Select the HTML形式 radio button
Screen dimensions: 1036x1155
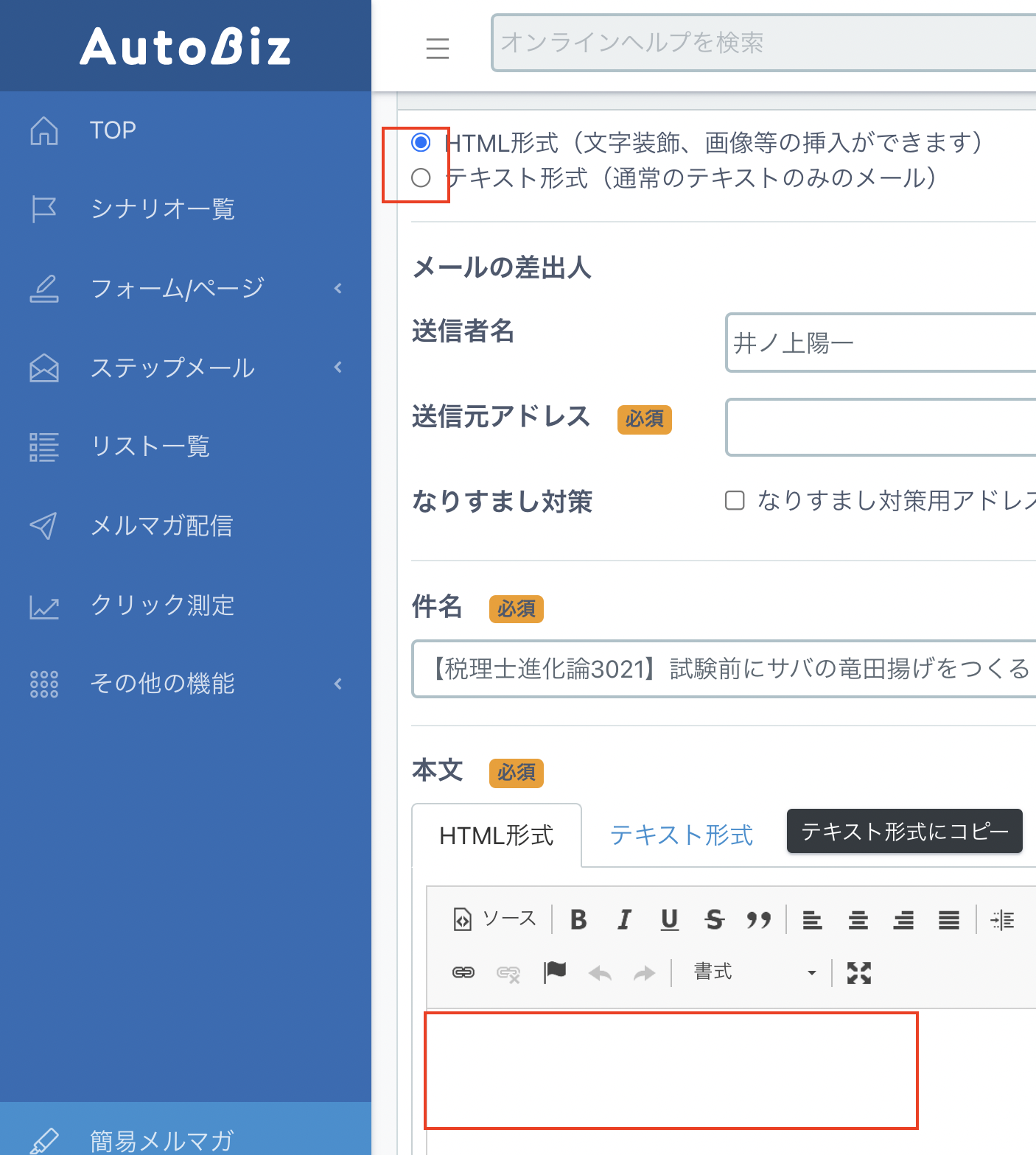click(x=421, y=142)
